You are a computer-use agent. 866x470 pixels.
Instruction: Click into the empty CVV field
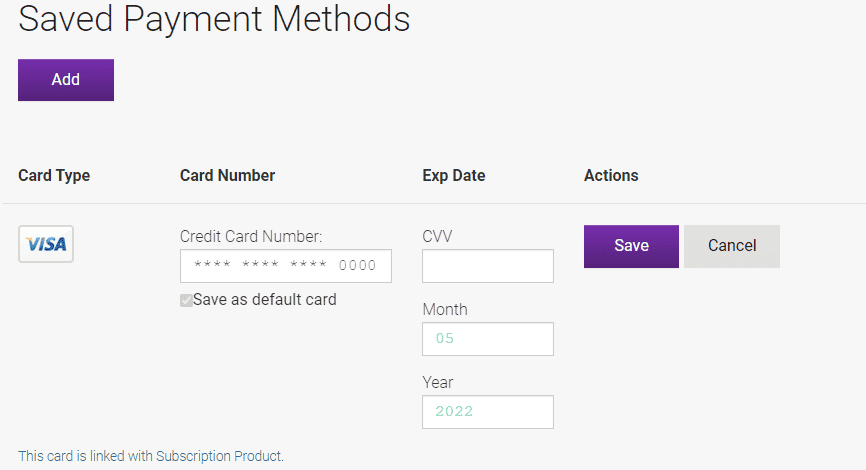pyautogui.click(x=488, y=266)
